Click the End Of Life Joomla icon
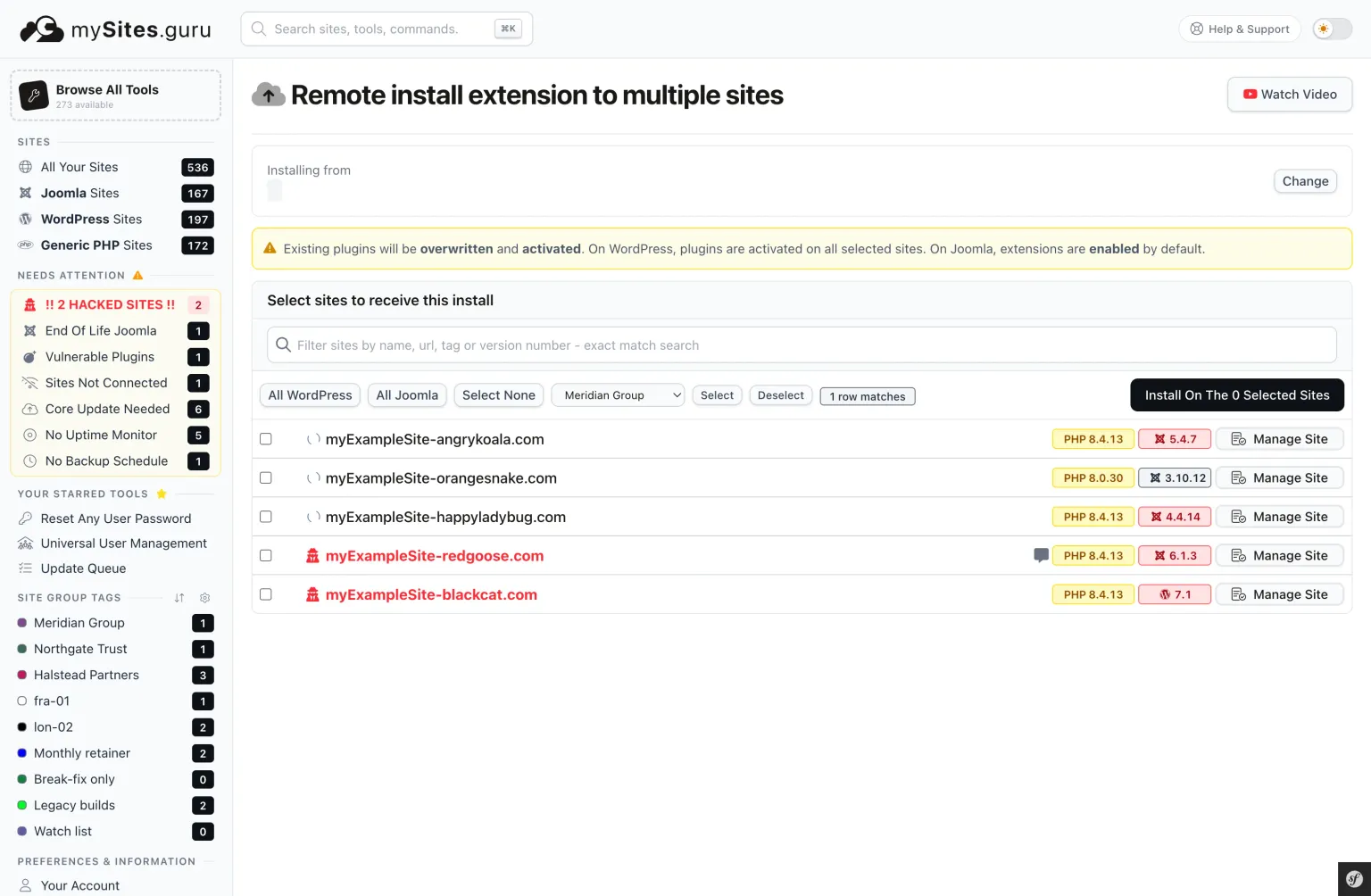Image resolution: width=1371 pixels, height=896 pixels. click(x=29, y=331)
